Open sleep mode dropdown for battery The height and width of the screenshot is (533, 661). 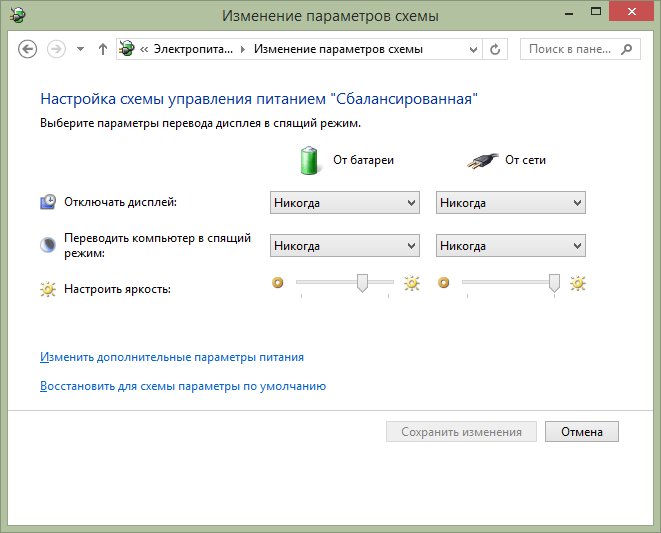[x=344, y=246]
